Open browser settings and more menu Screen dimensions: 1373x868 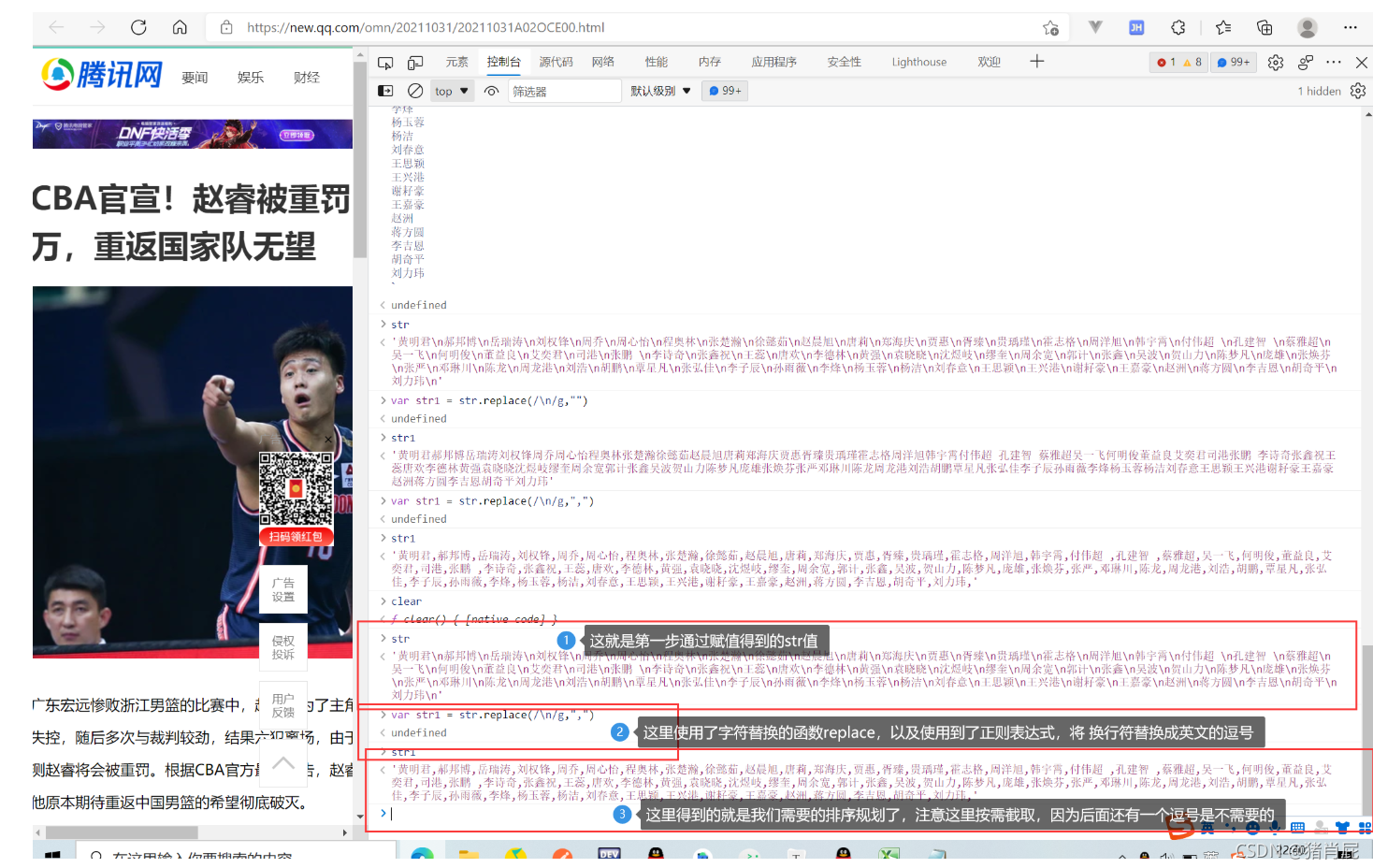coord(1350,27)
